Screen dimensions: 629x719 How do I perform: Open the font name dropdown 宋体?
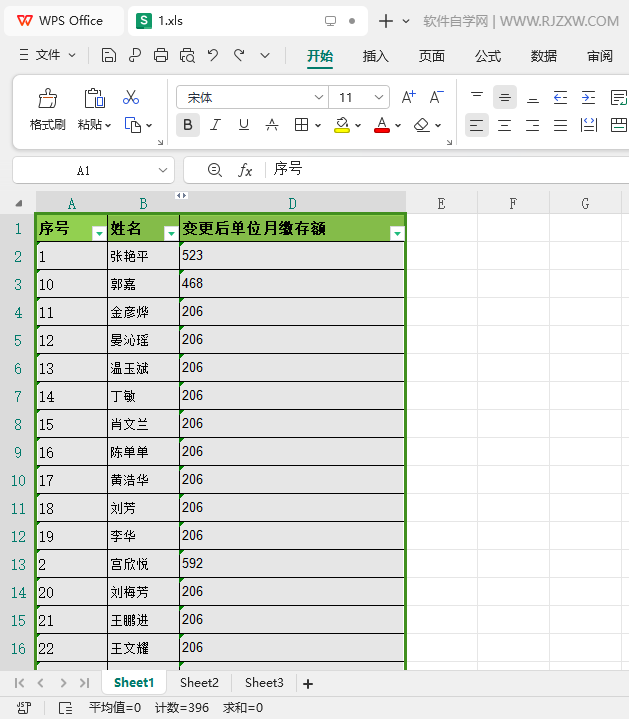click(x=253, y=97)
